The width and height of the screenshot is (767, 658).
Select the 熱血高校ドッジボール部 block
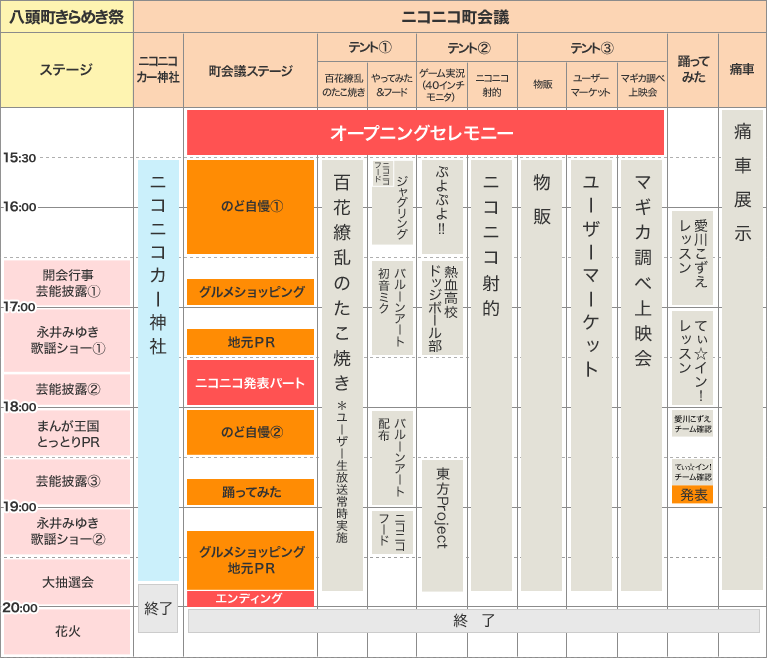(x=443, y=308)
